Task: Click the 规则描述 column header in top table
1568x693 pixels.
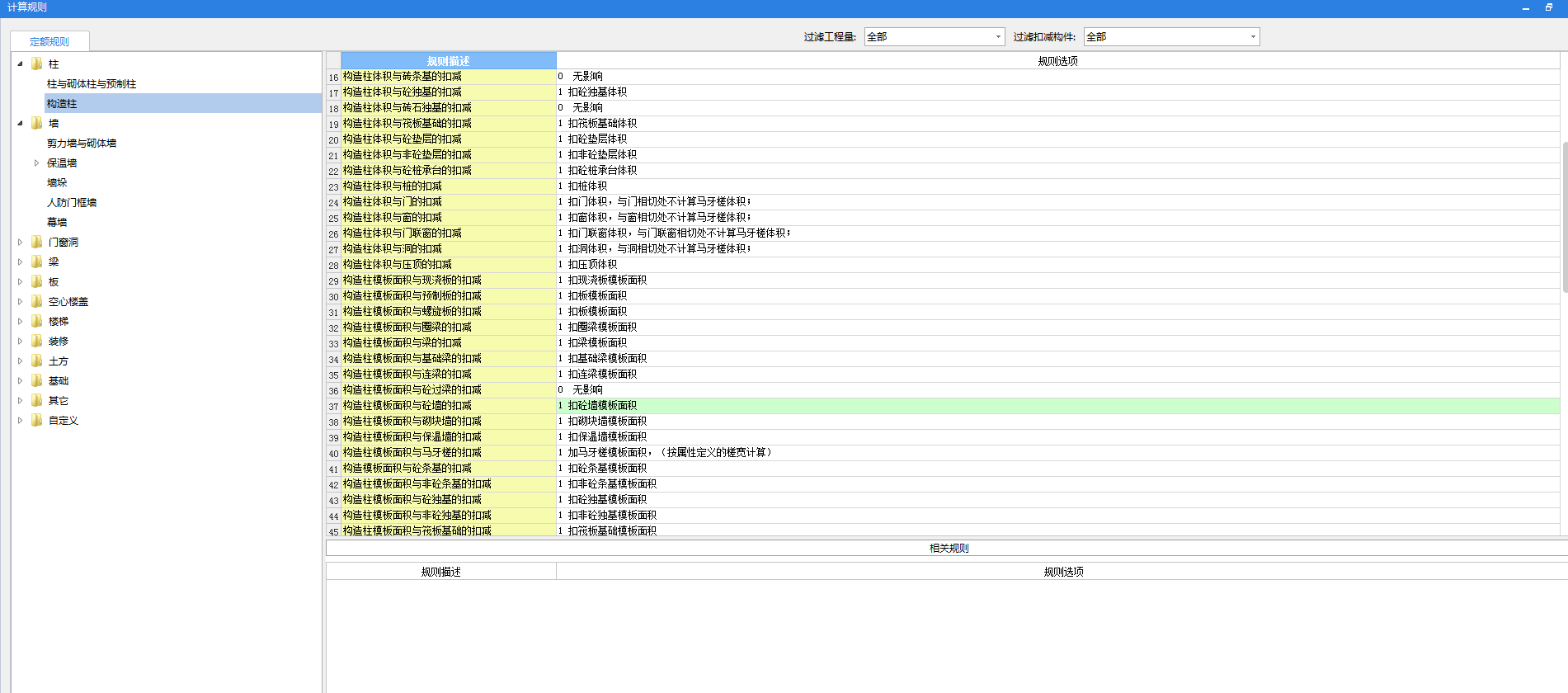Action: click(449, 61)
